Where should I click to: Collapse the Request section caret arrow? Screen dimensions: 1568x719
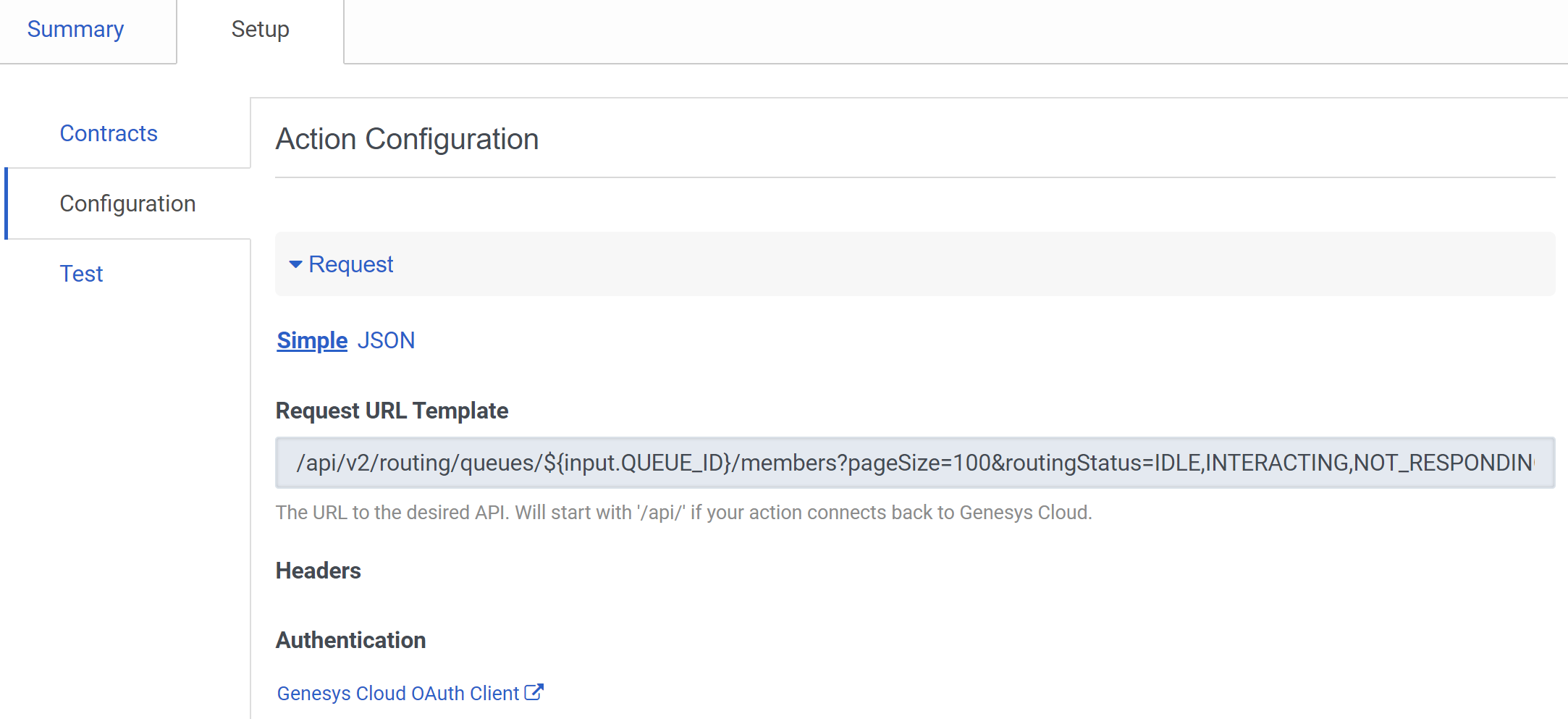295,264
